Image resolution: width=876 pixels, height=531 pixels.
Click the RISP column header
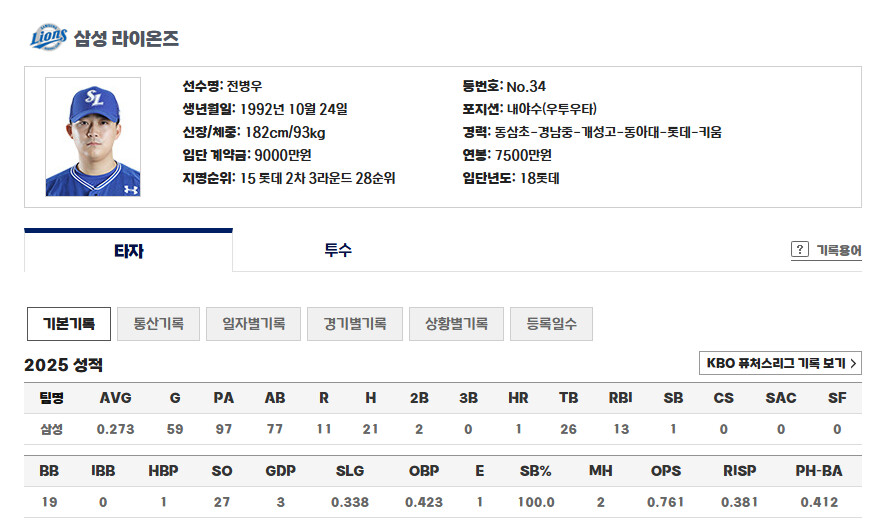click(x=740, y=471)
